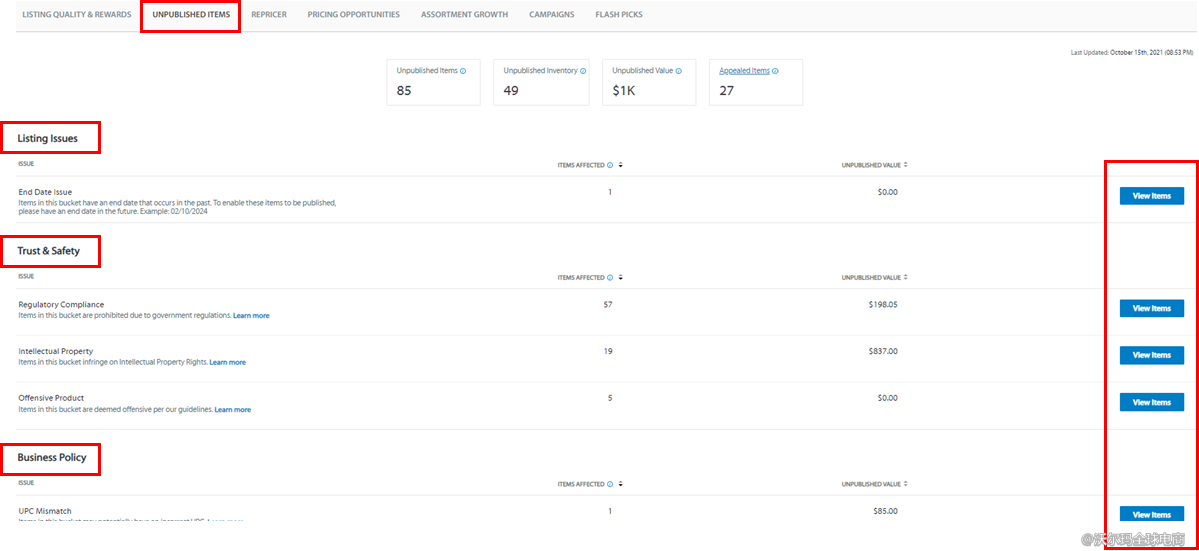Click the info icon beside Unpublished Items card
1199x551 pixels.
pyautogui.click(x=463, y=71)
